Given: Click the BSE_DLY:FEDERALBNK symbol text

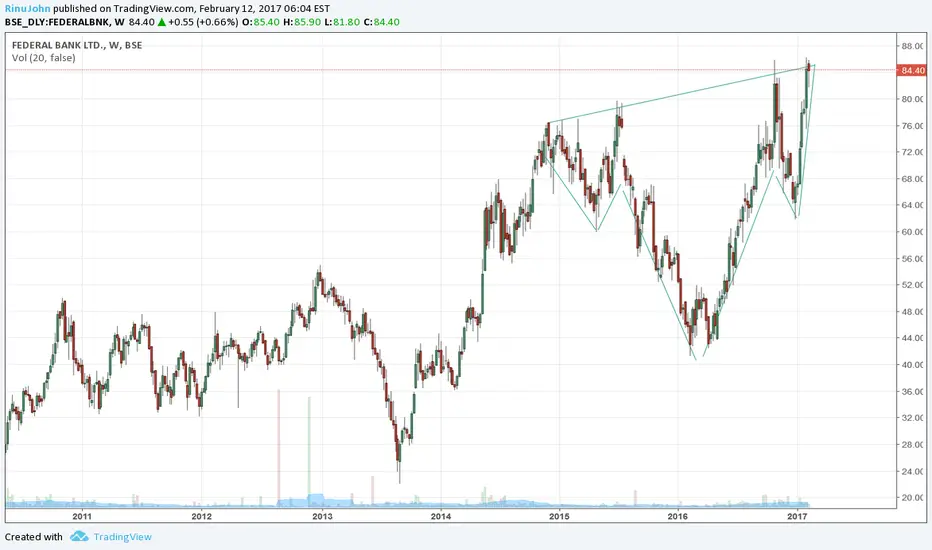Looking at the screenshot, I should pyautogui.click(x=57, y=22).
